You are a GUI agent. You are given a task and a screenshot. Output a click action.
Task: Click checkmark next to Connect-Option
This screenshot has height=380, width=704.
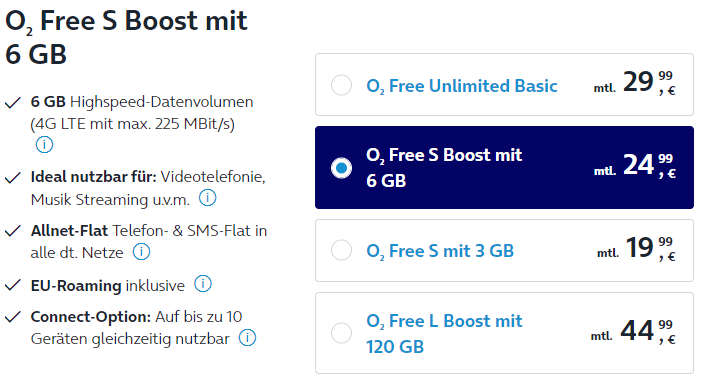click(13, 317)
